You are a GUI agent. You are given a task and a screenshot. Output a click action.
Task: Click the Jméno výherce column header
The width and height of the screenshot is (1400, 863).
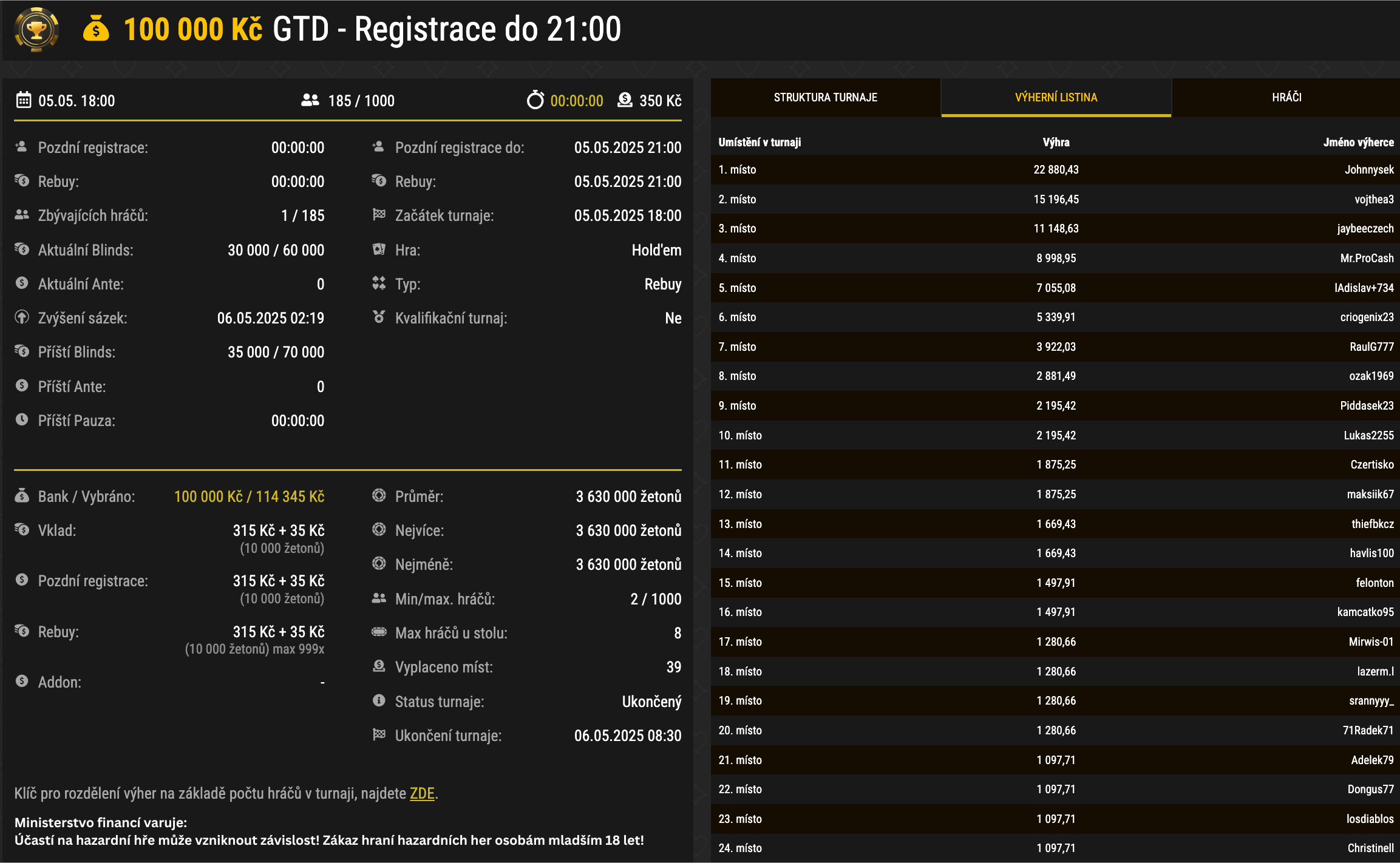[1358, 143]
